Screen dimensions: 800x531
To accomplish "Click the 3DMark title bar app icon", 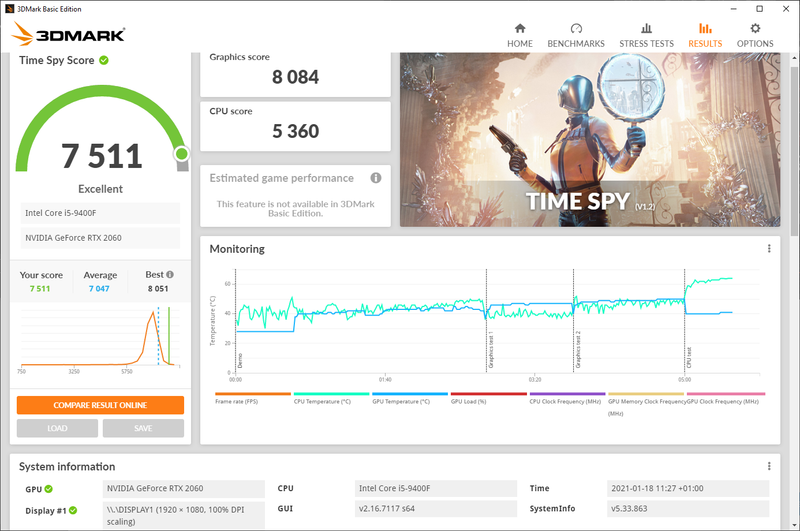I will (10, 9).
